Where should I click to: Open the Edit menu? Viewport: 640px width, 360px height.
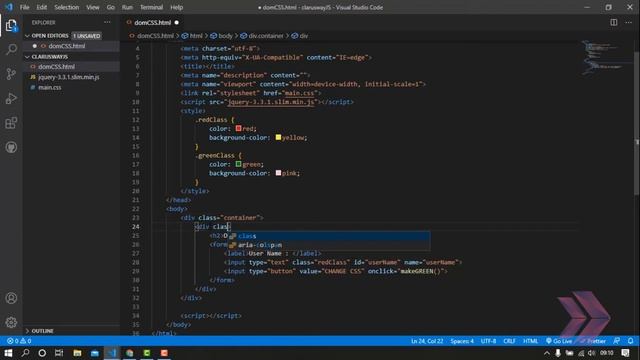[x=42, y=7]
